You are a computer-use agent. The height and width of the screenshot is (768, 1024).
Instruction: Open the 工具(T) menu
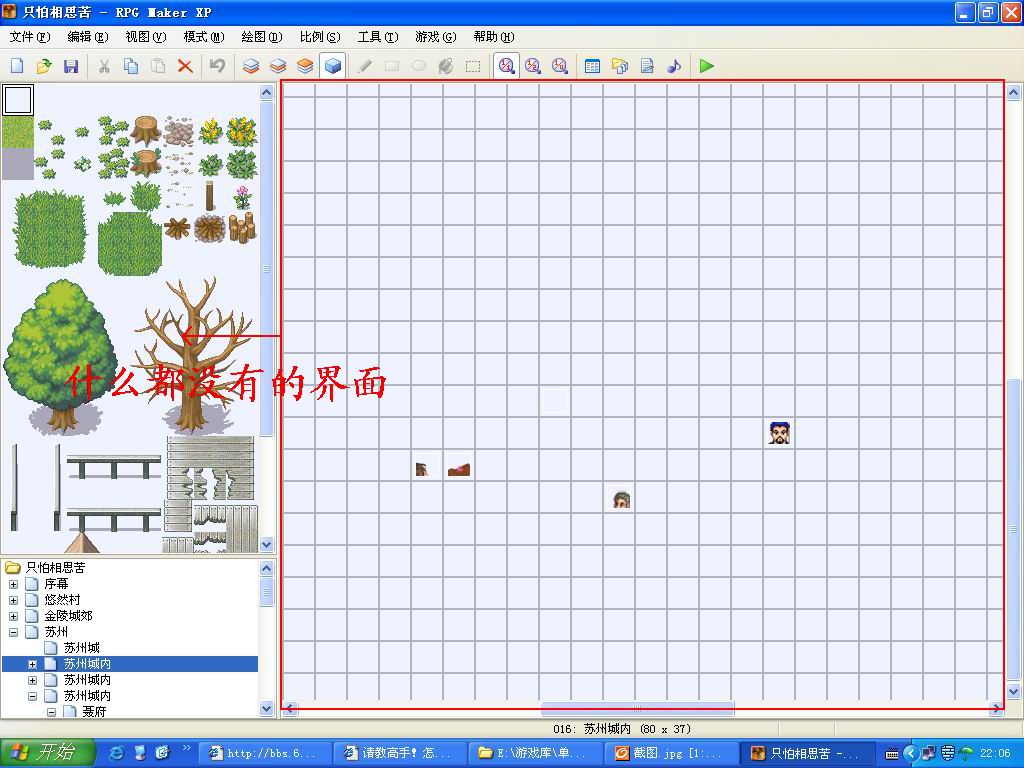(378, 37)
